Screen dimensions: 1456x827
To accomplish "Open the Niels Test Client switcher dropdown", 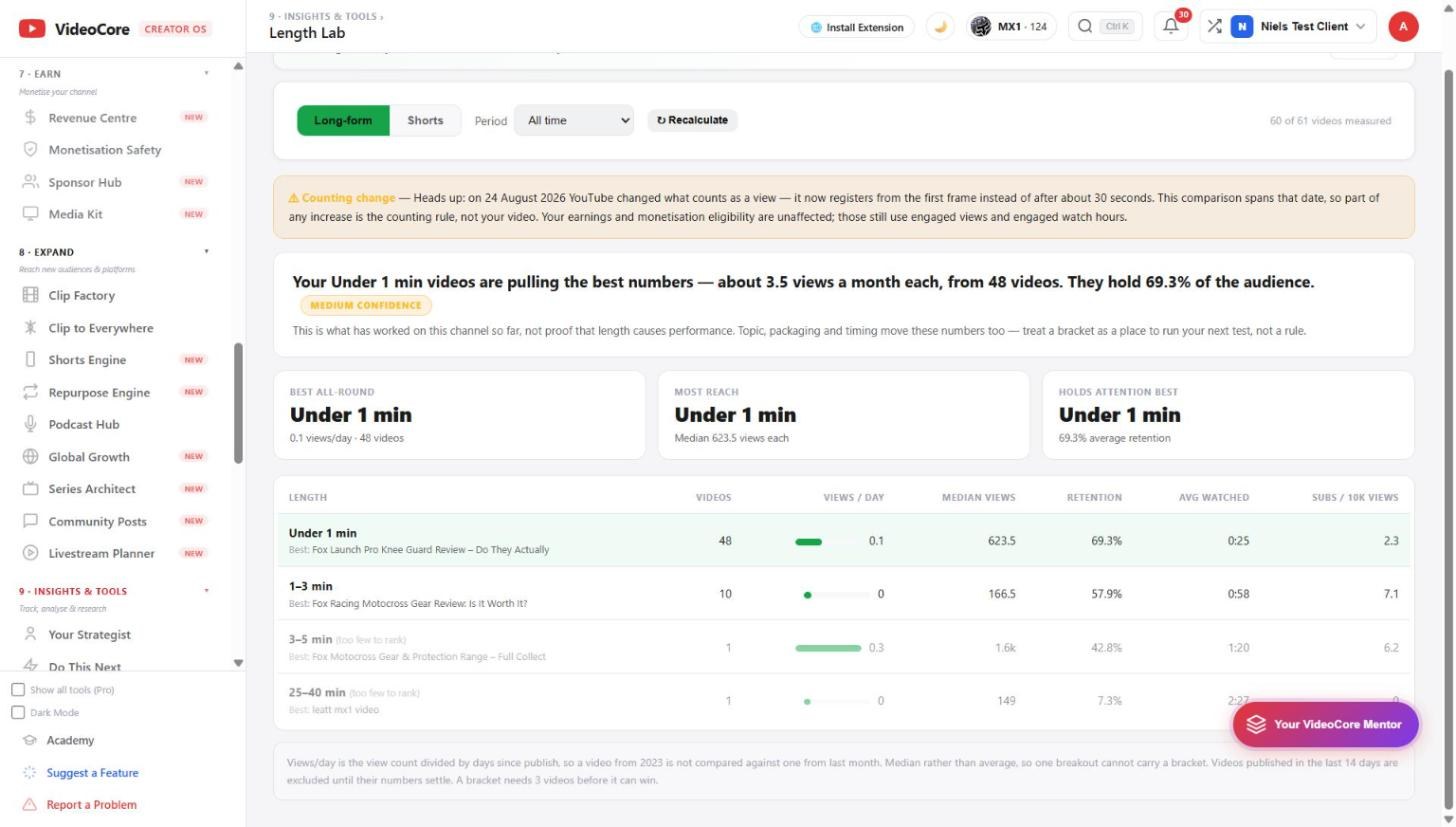I will point(1290,27).
